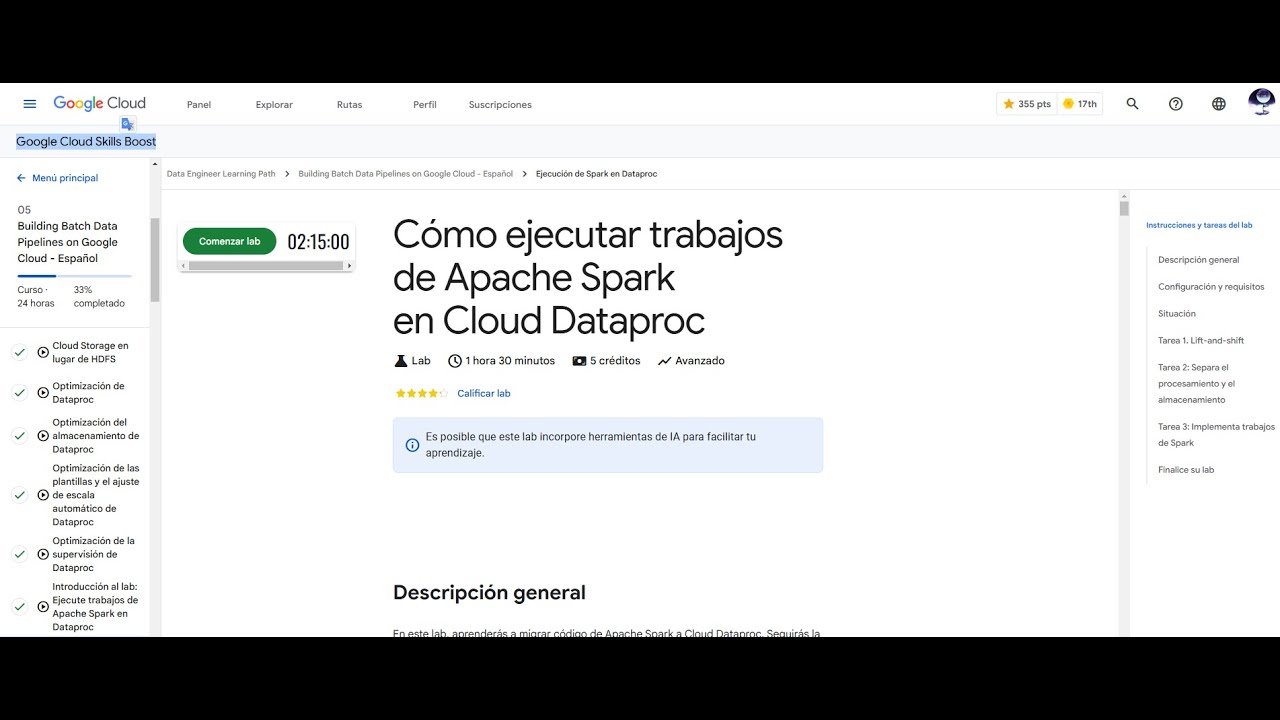Open the Panel tab
This screenshot has height=720, width=1280.
[x=199, y=105]
